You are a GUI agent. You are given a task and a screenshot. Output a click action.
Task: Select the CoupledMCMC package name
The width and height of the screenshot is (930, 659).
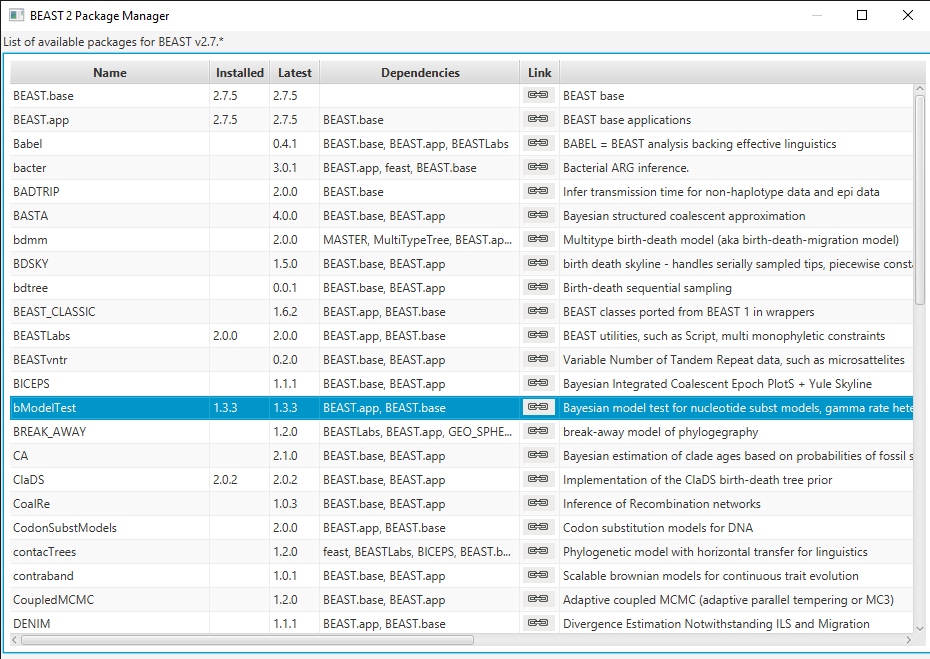tap(53, 600)
